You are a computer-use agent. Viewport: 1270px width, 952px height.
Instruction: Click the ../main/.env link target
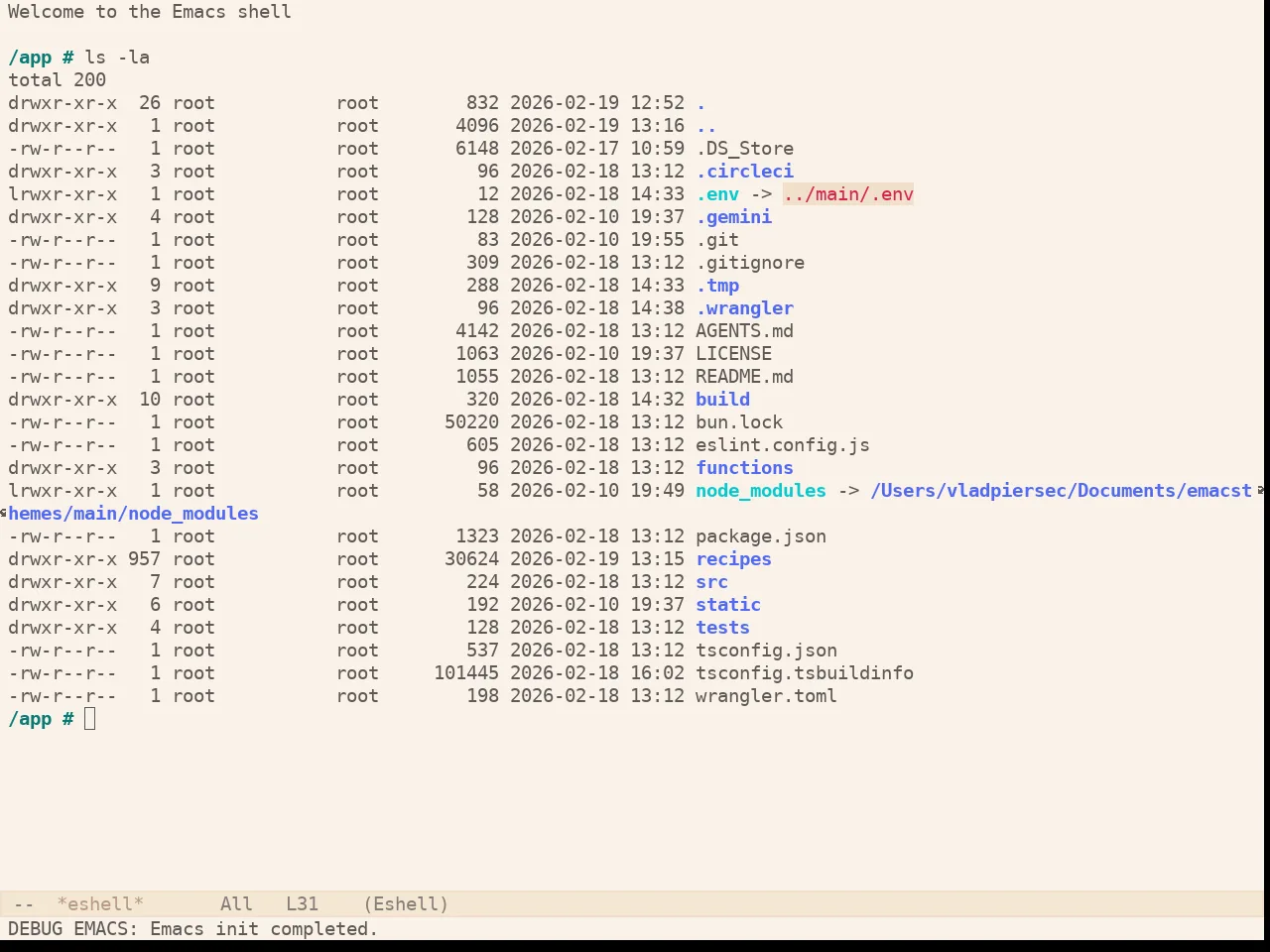pos(848,194)
